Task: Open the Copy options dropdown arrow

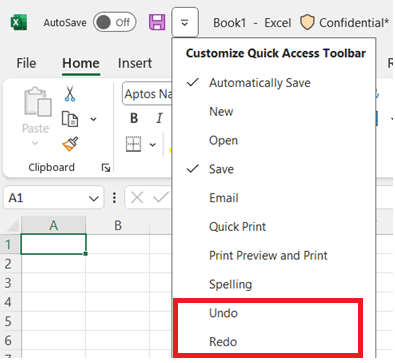Action: [x=94, y=119]
